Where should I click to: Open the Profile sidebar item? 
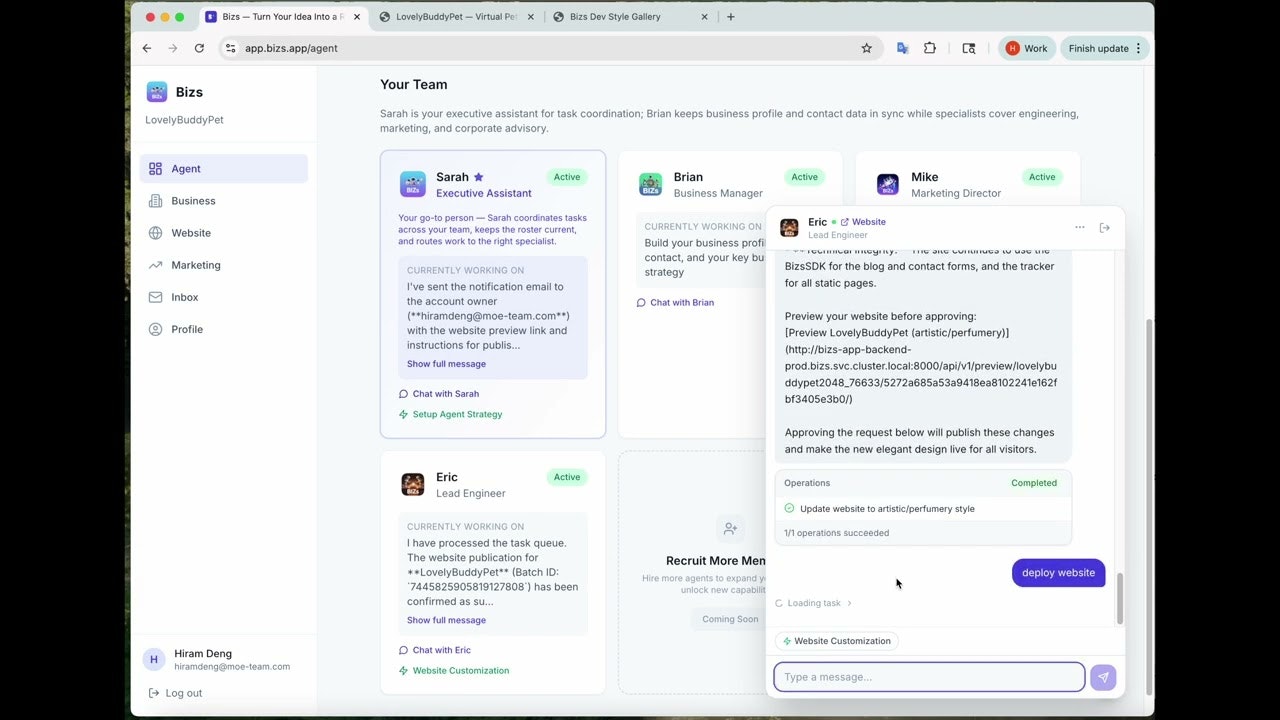(x=224, y=329)
